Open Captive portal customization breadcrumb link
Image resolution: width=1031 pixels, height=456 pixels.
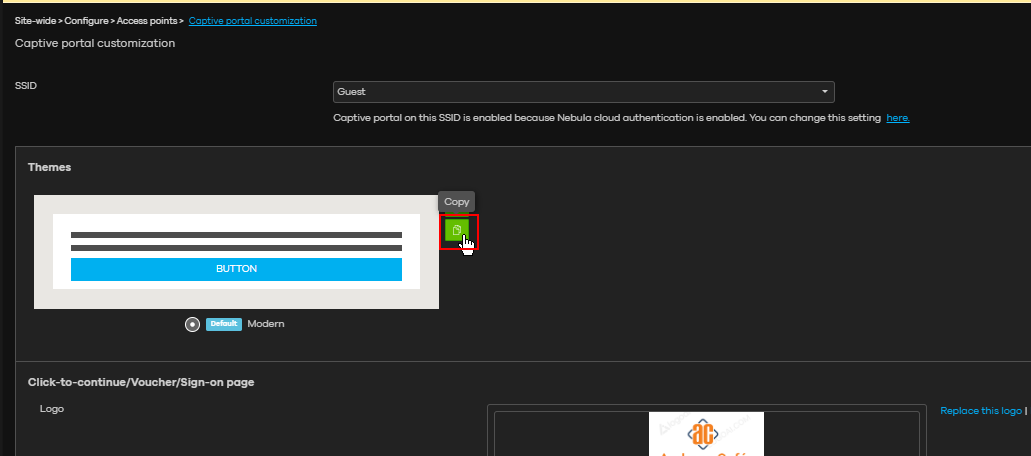click(x=253, y=21)
